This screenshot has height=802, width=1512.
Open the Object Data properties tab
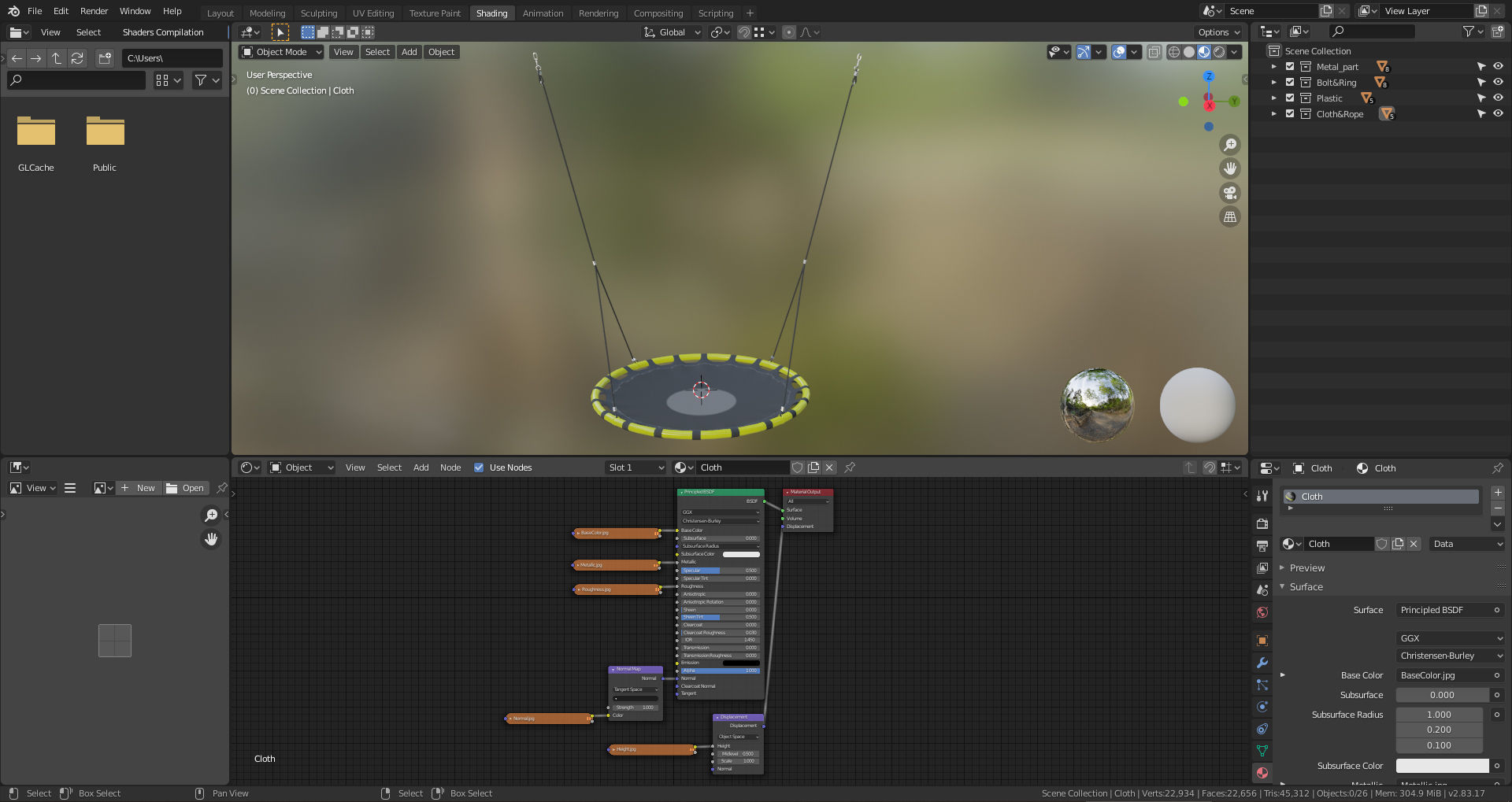pos(1262,751)
